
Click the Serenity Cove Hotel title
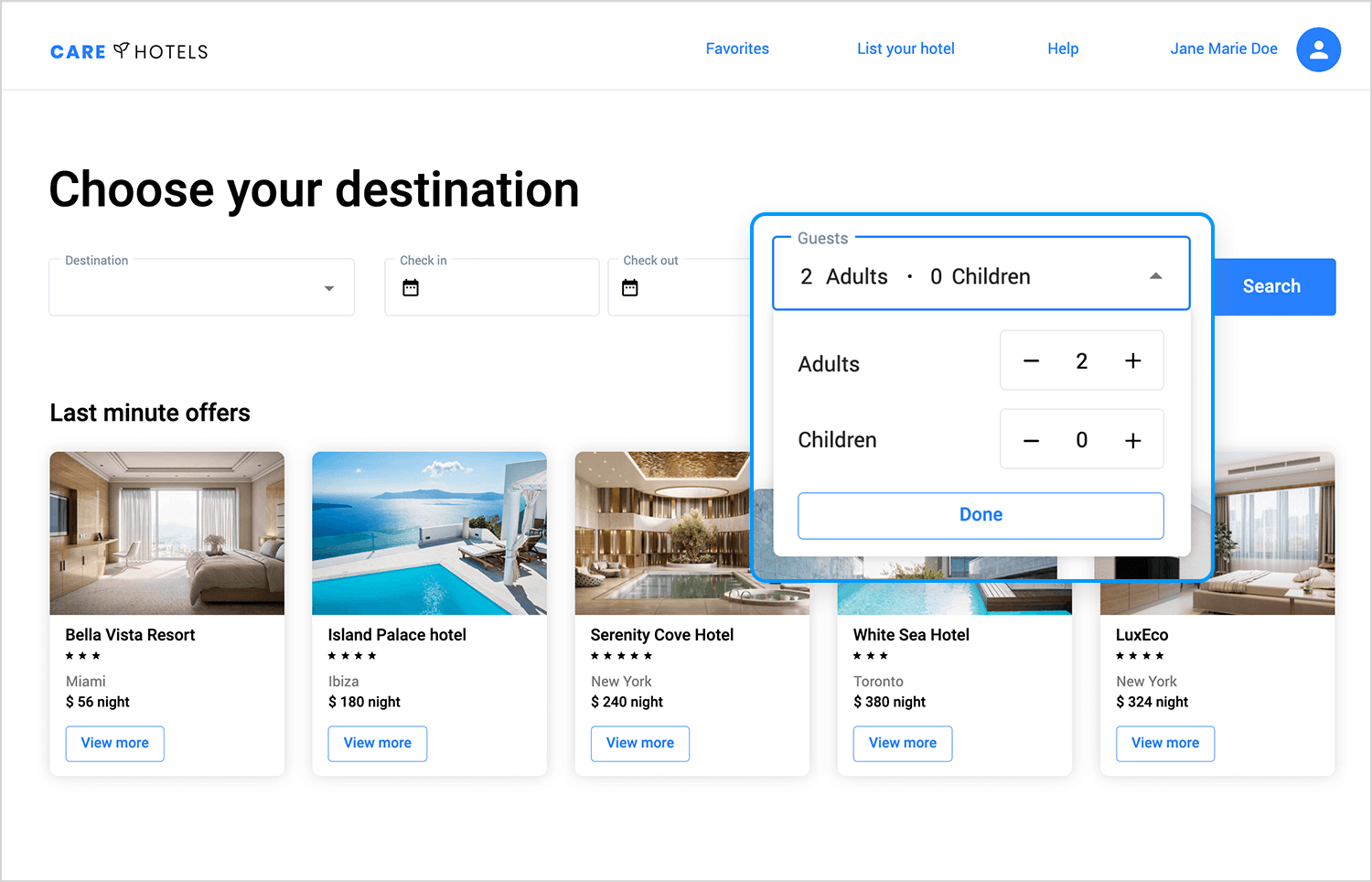(x=662, y=635)
